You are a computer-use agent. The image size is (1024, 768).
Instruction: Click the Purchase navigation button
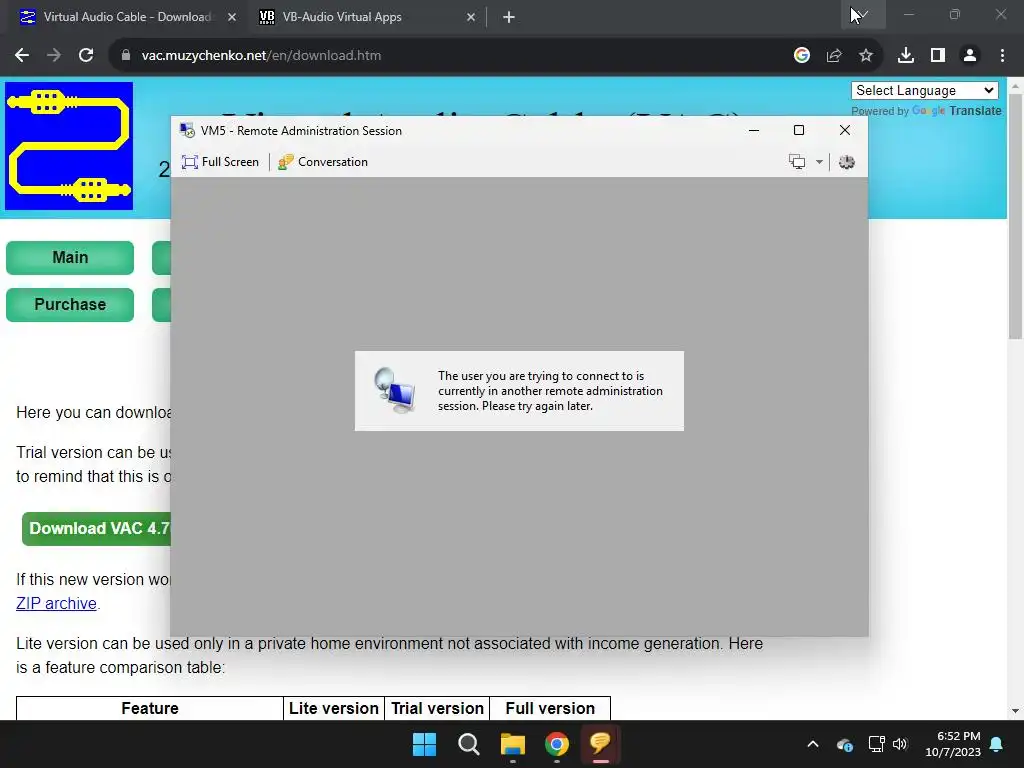coord(70,304)
